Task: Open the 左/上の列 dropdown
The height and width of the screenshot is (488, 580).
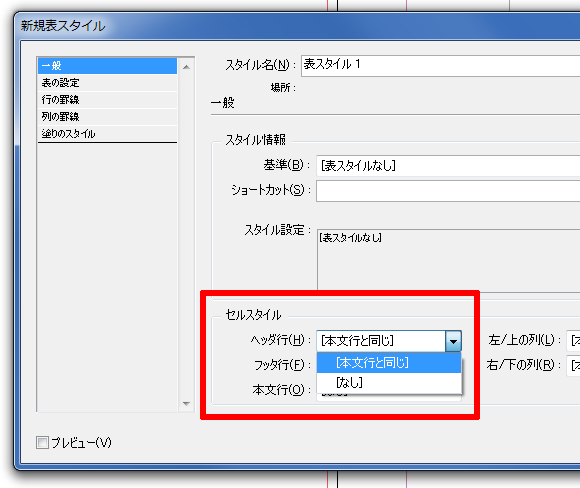Action: [x=573, y=340]
